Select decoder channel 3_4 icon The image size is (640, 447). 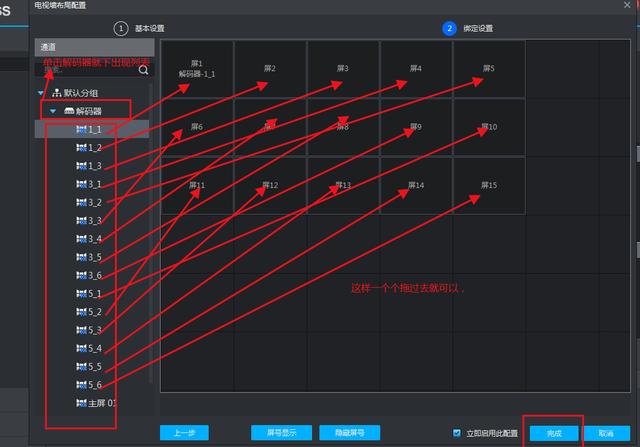coord(81,238)
